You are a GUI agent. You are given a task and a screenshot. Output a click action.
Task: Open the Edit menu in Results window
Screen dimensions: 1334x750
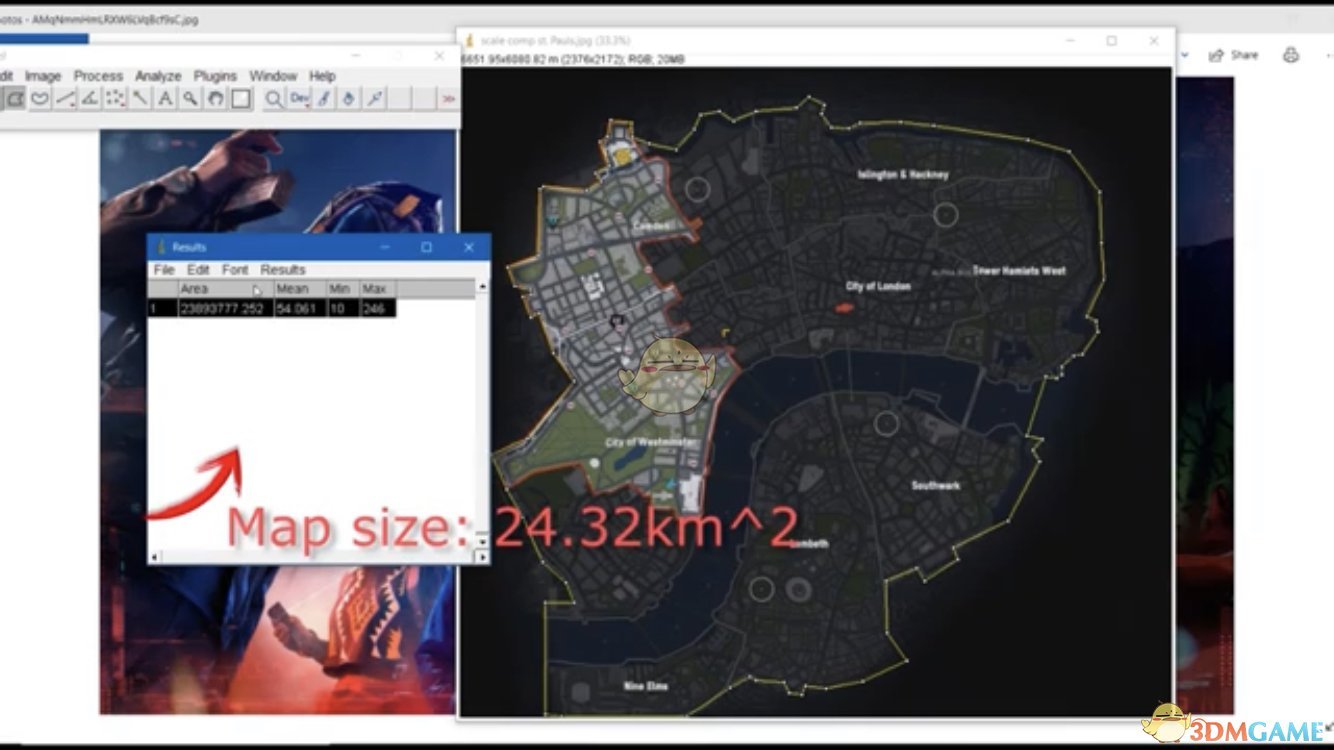point(198,270)
